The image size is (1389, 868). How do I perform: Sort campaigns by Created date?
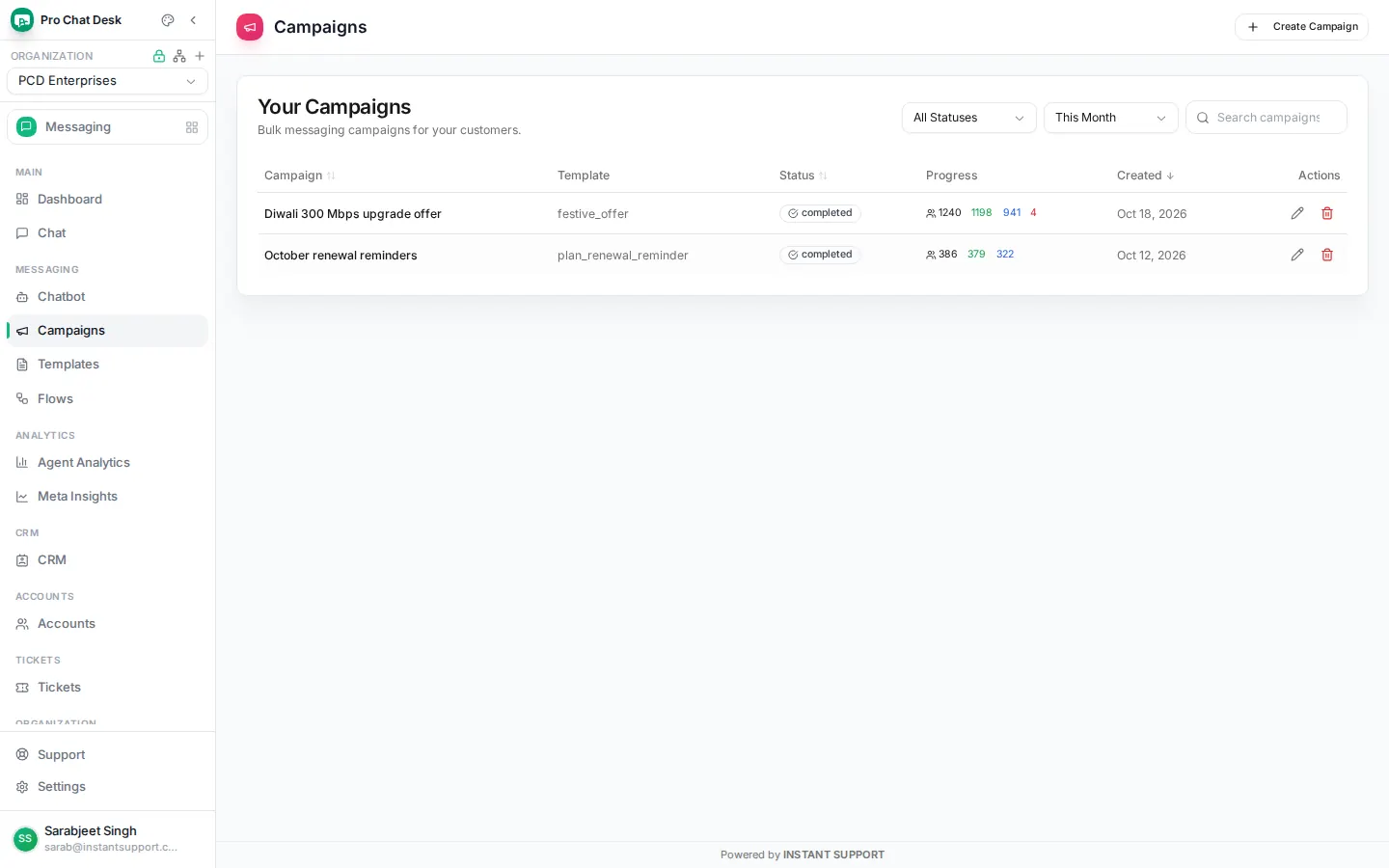coord(1146,176)
